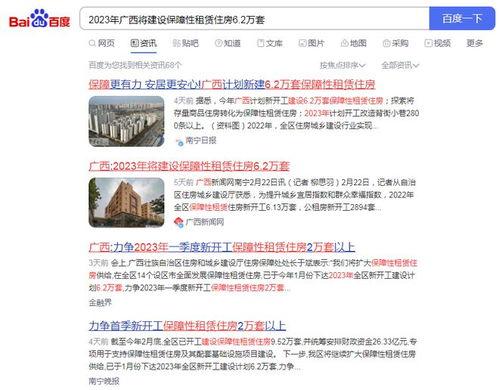Open the 采购 tab icon
Viewport: 499px width, 390px height.
(x=386, y=43)
